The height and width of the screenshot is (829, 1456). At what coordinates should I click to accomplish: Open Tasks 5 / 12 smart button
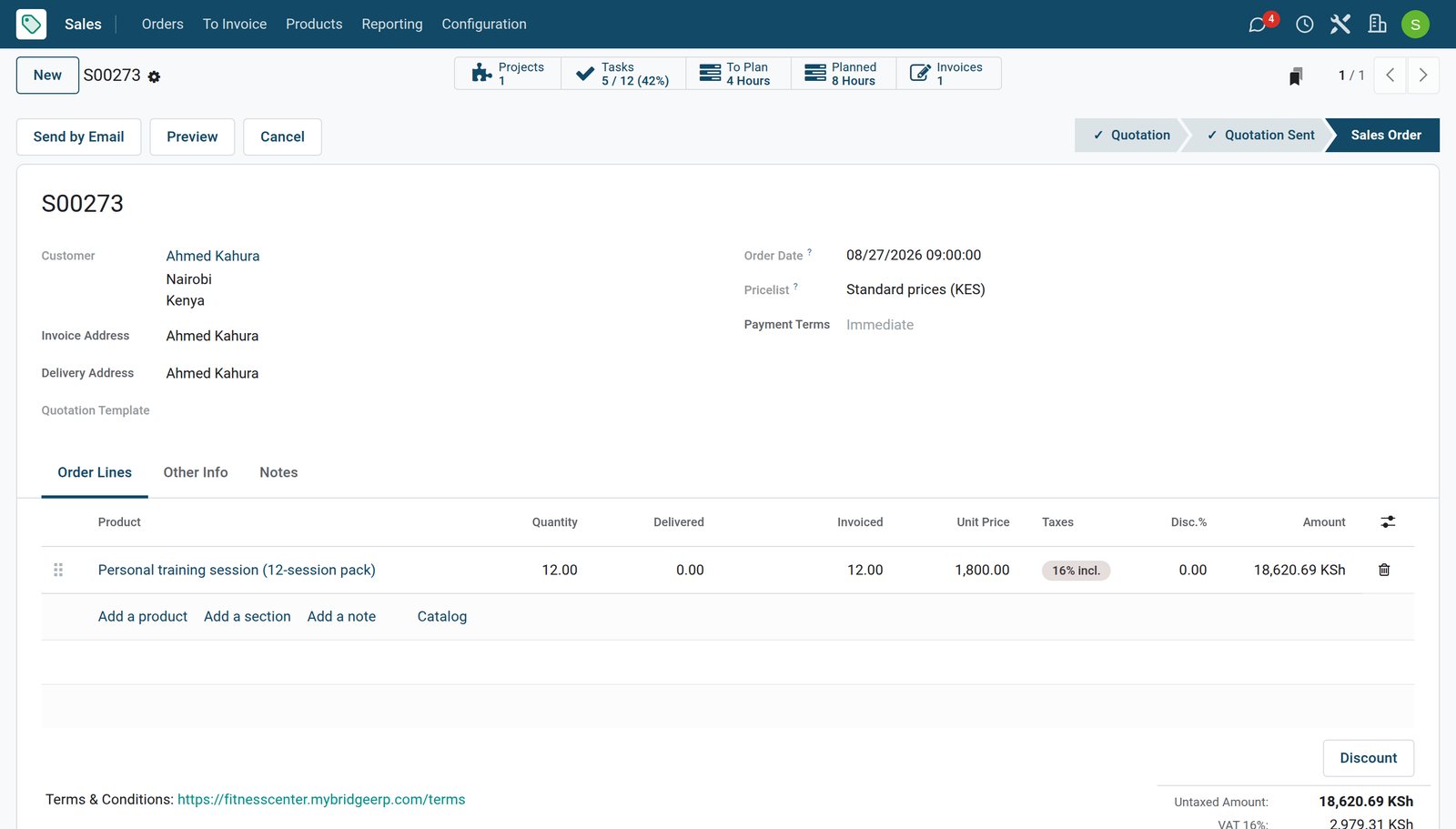click(623, 74)
